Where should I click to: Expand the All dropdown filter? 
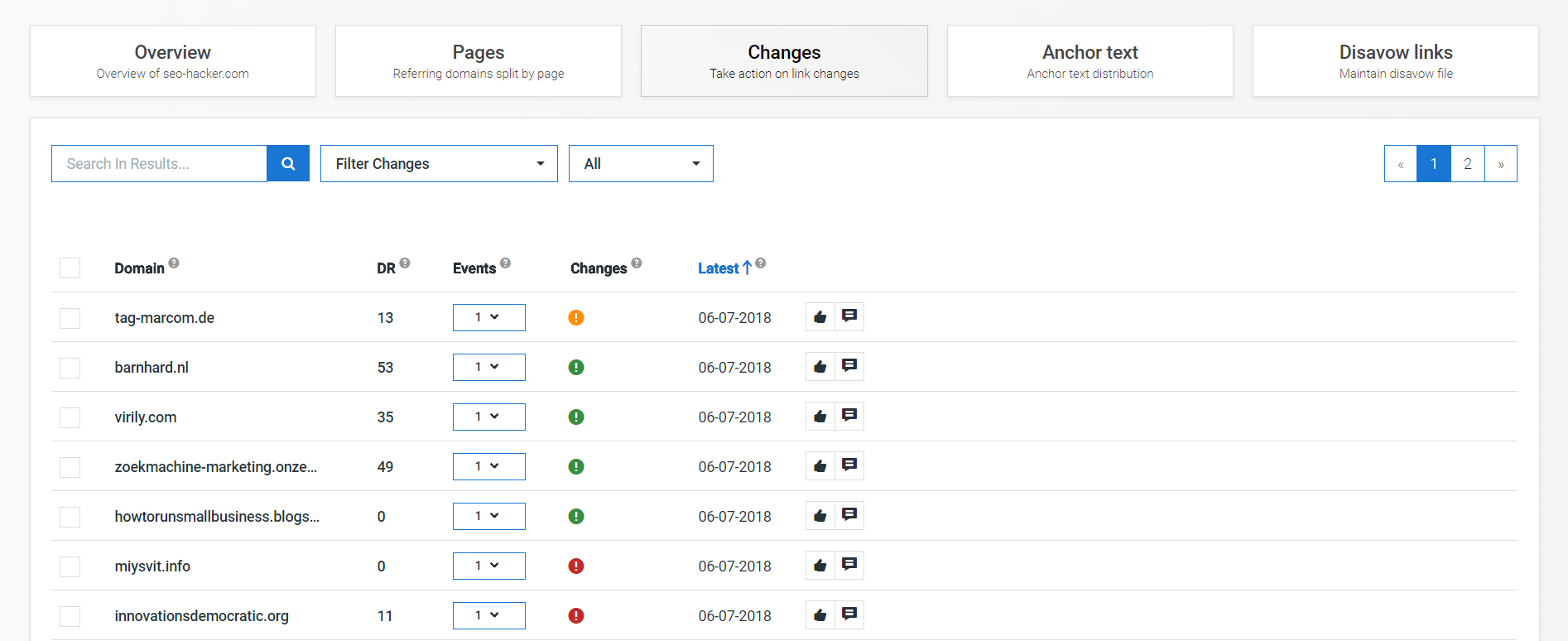(x=641, y=164)
